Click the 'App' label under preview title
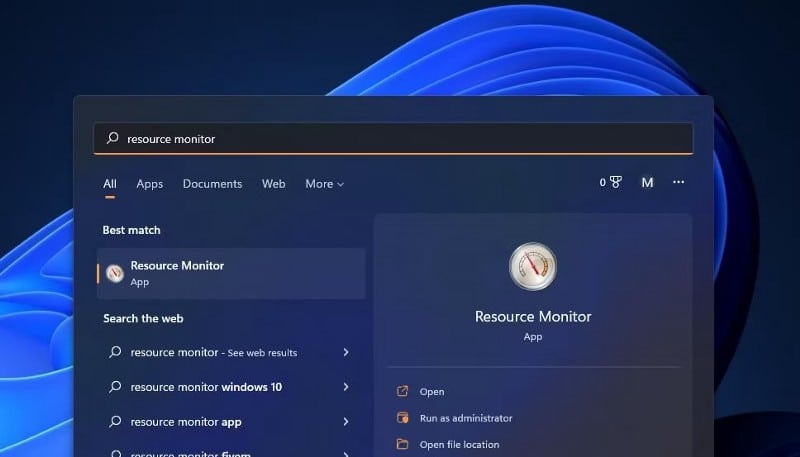Viewport: 800px width, 457px height. pos(533,337)
